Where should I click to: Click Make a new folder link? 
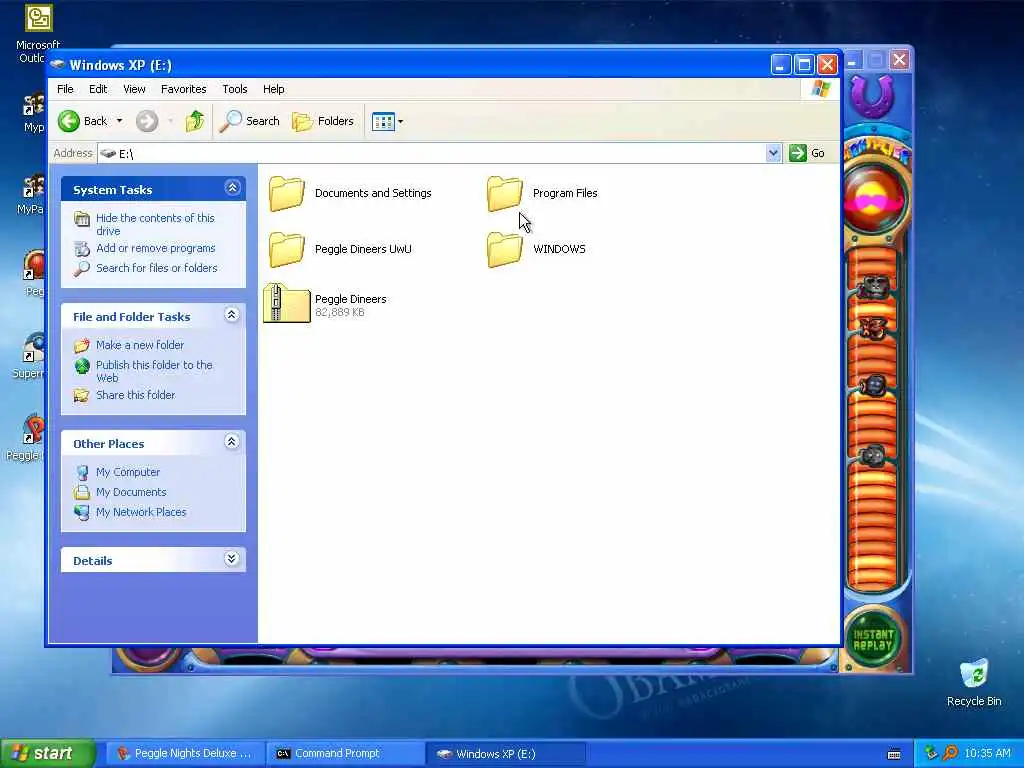[x=140, y=345]
